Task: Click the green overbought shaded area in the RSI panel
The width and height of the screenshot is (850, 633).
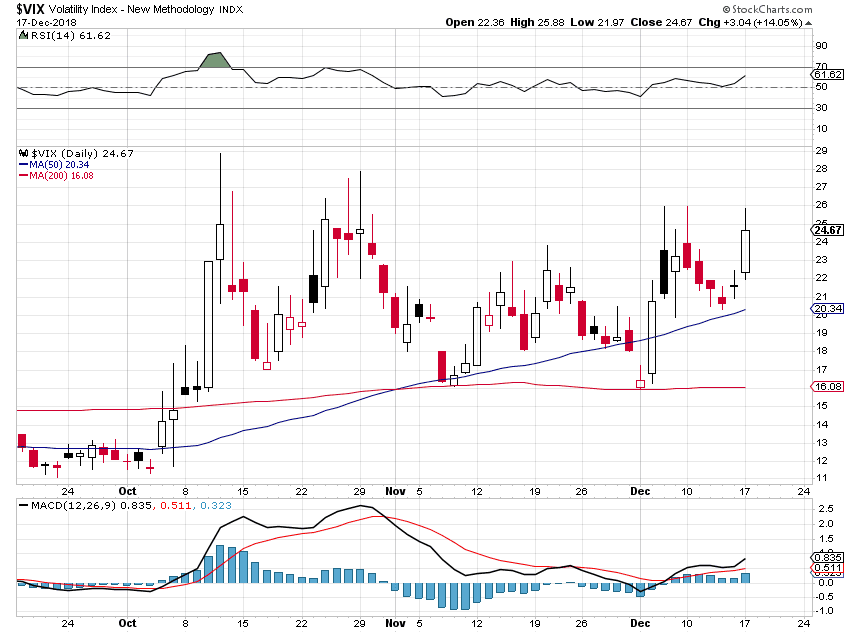Action: [x=215, y=61]
